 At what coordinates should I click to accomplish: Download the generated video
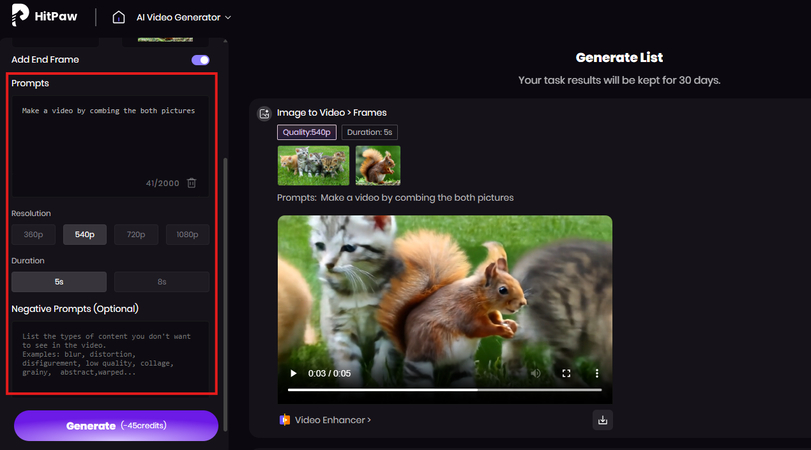point(603,420)
